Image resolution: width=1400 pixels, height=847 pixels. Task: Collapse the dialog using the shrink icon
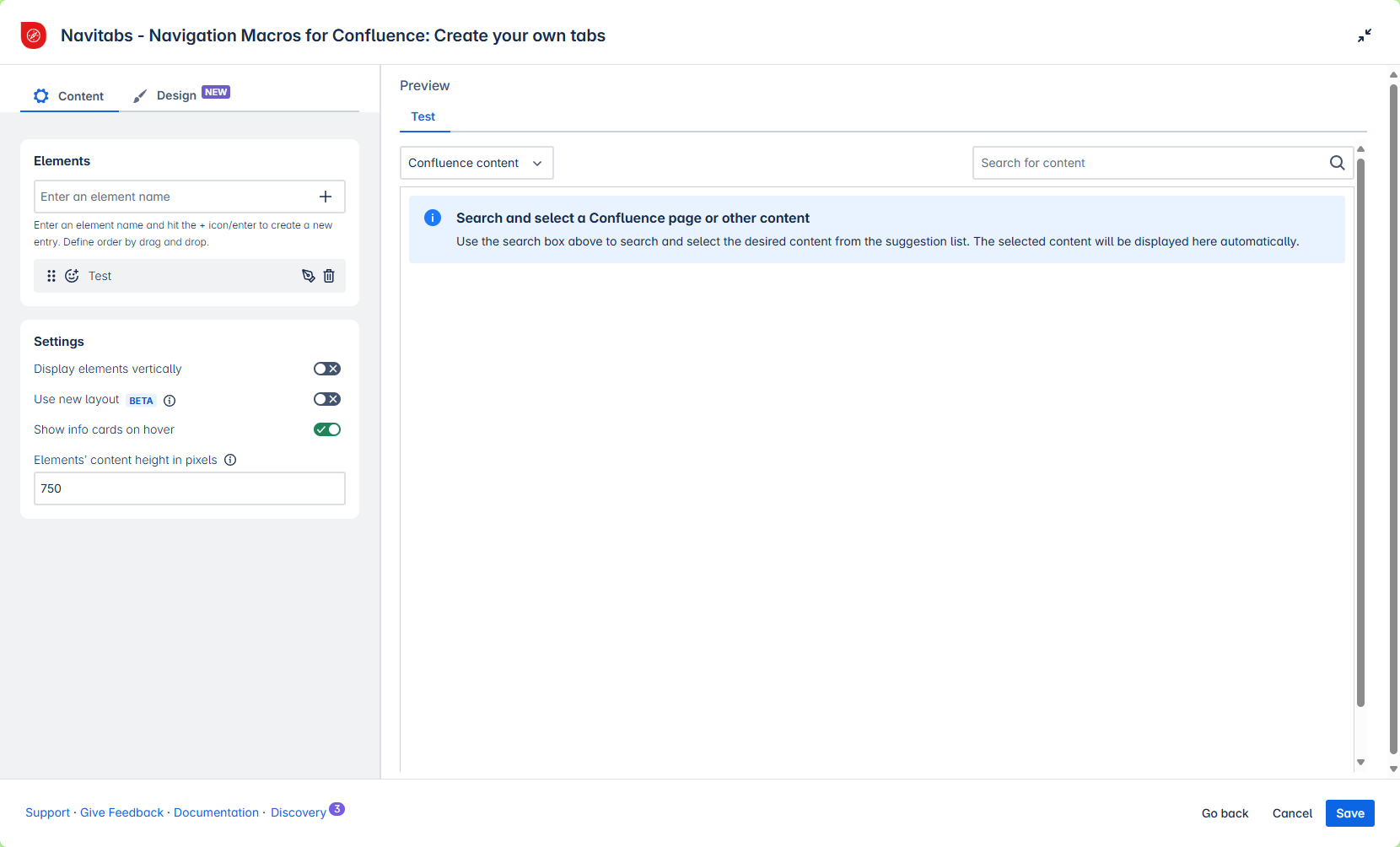click(x=1364, y=35)
